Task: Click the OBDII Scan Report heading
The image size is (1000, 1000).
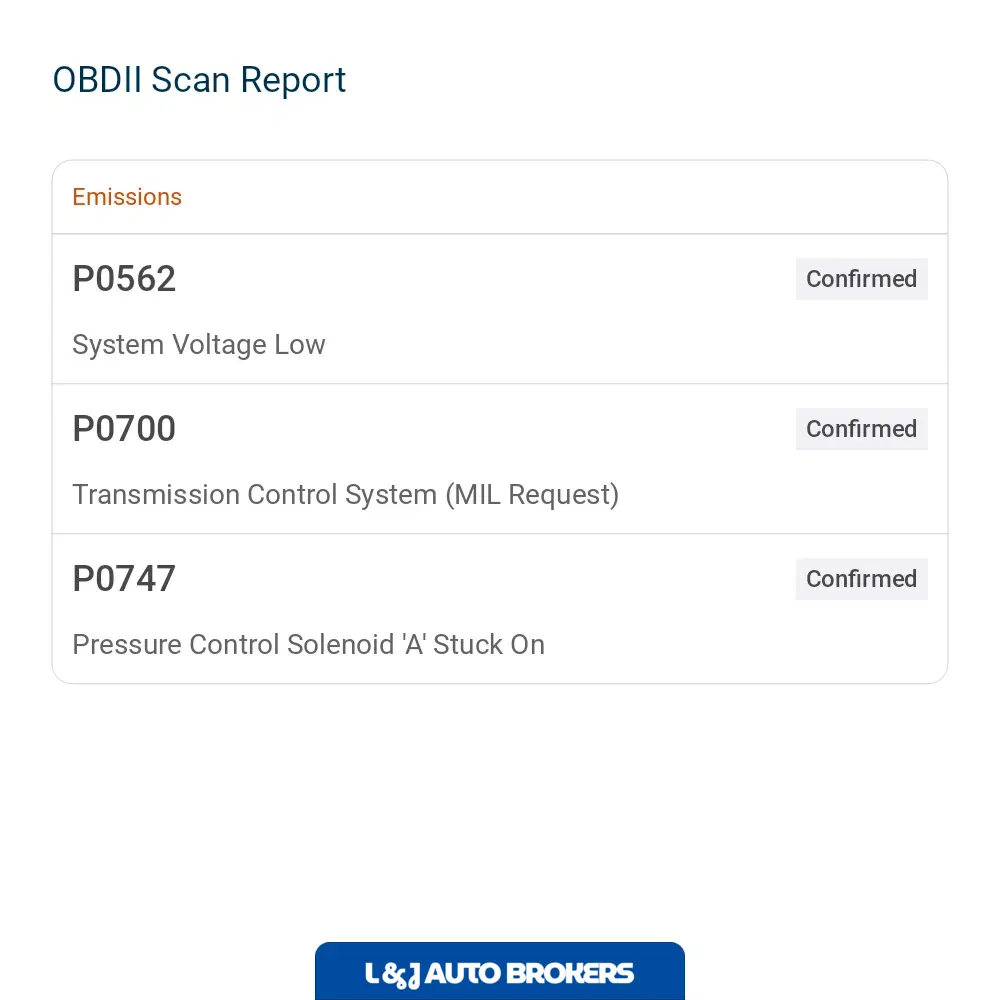Action: [x=199, y=80]
